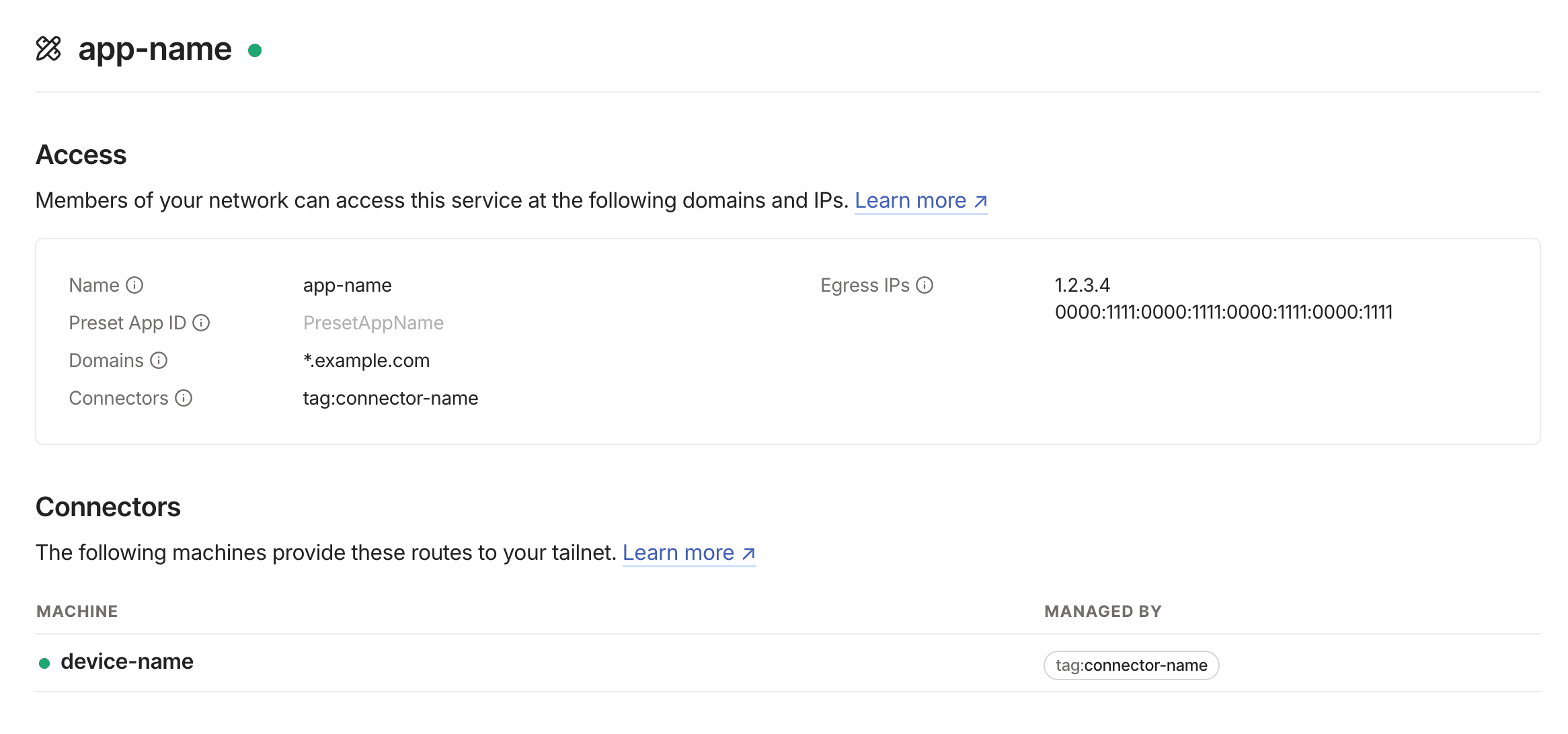Open the device-name machine entry
Screen dimensions: 1568x734
tap(126, 662)
